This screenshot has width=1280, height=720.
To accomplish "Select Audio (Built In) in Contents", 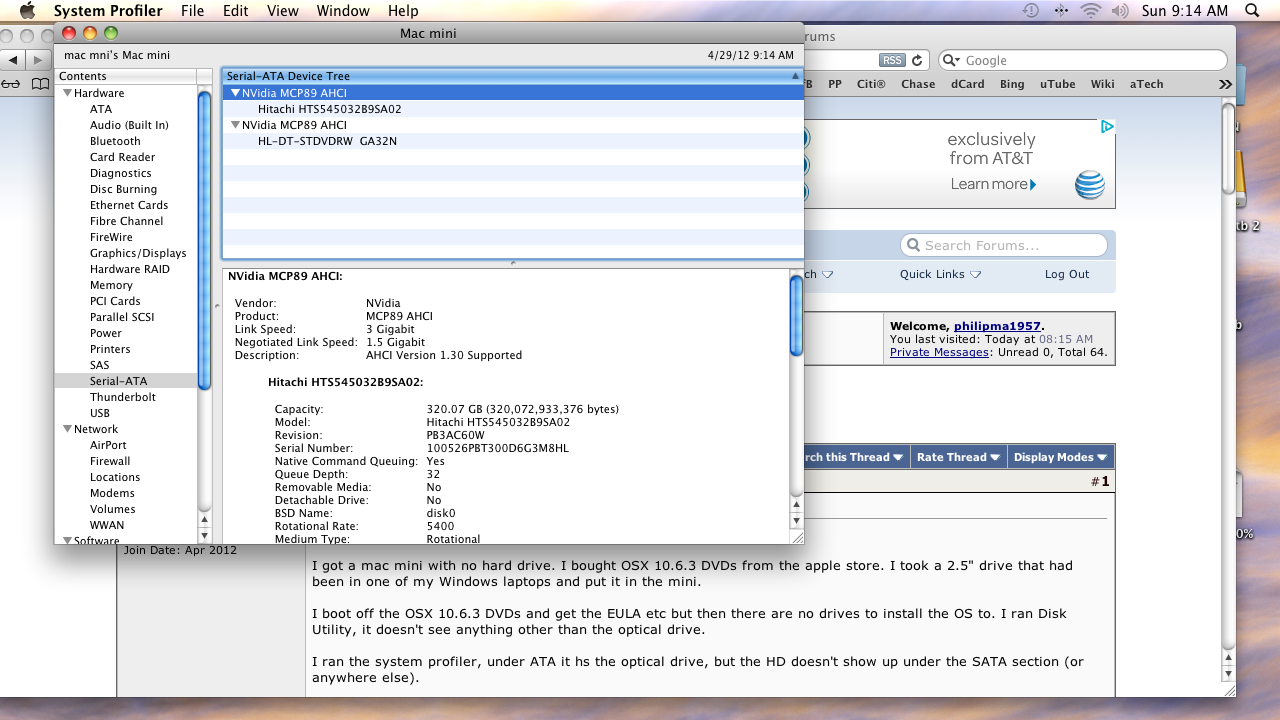I will coord(129,125).
